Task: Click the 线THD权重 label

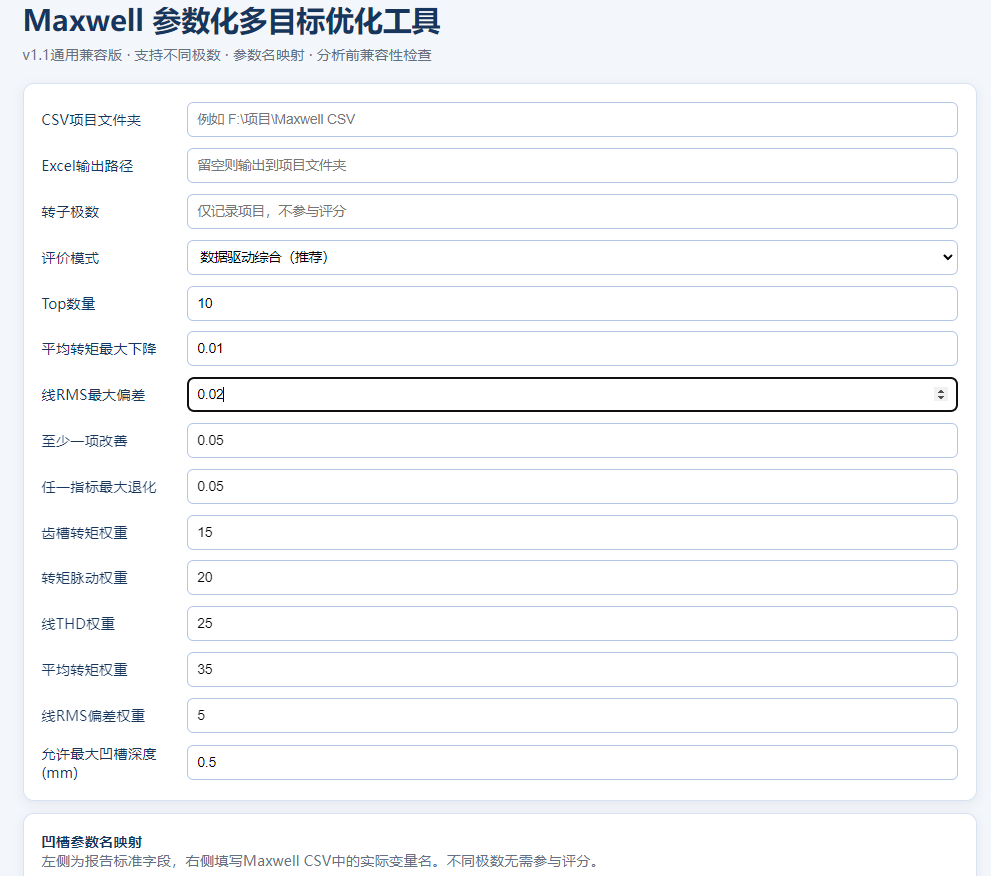Action: [x=78, y=624]
